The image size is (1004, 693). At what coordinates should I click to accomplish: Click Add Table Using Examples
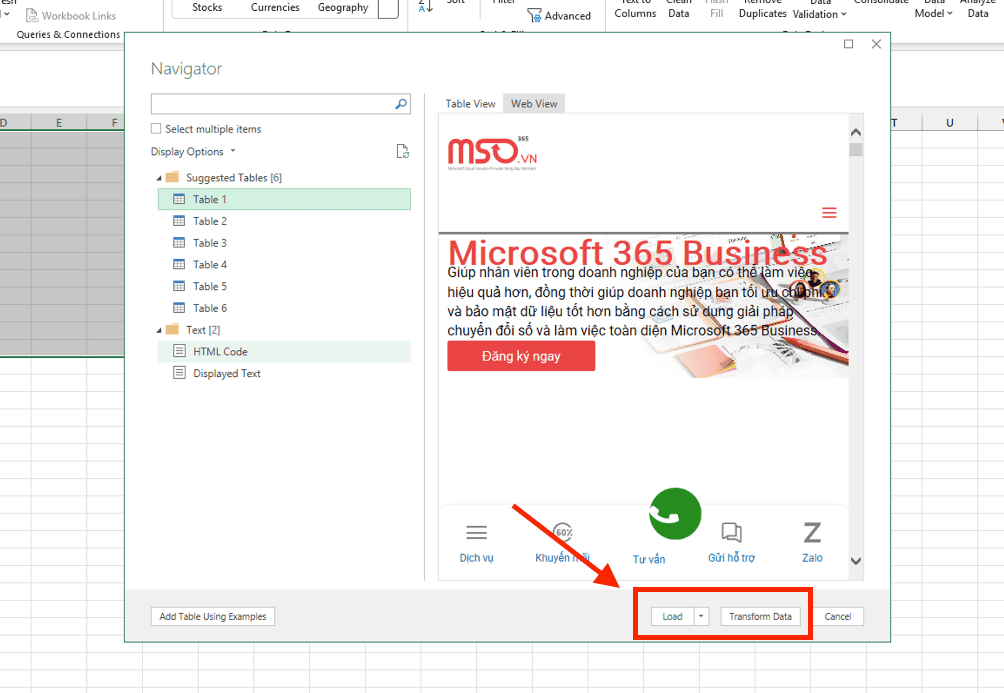point(213,616)
